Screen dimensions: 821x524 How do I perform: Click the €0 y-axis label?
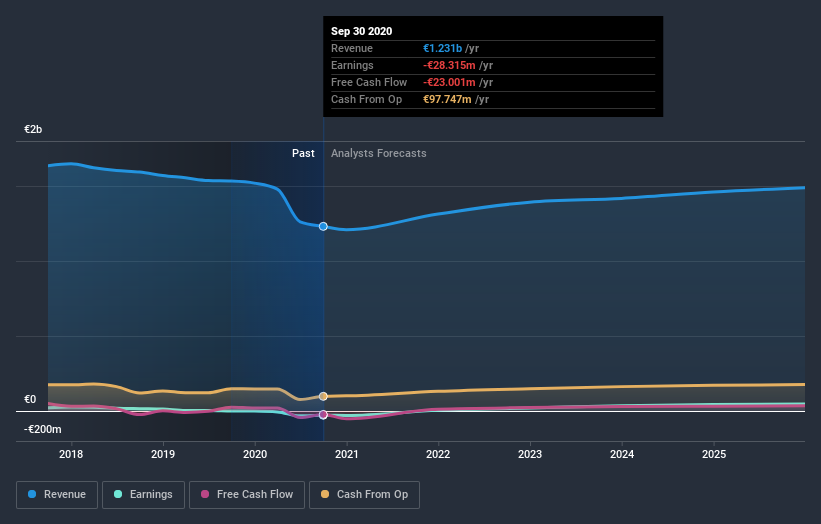[30, 399]
